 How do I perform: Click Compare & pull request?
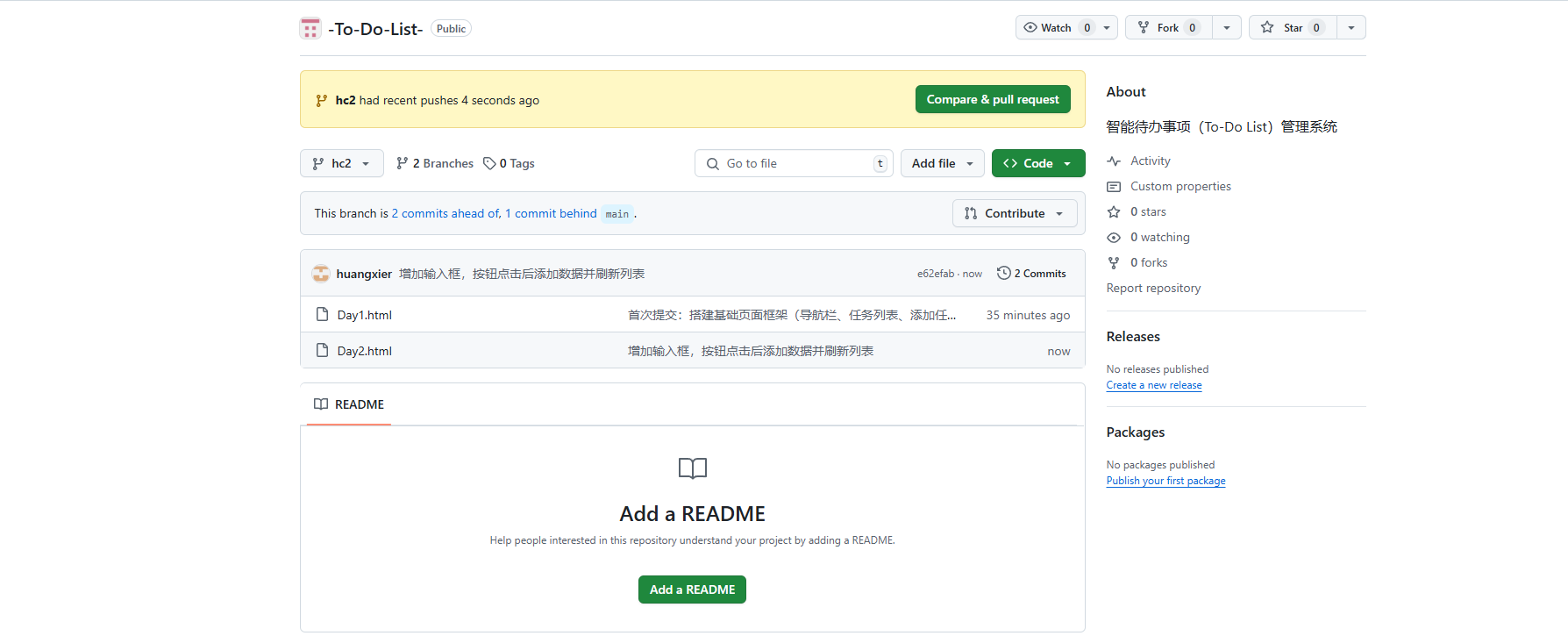coord(993,99)
